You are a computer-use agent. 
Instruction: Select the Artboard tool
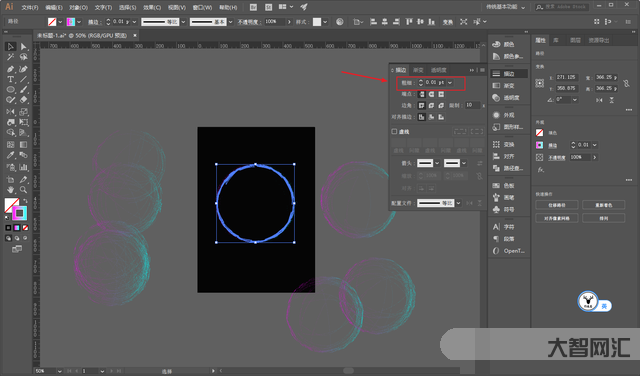pyautogui.click(x=11, y=179)
